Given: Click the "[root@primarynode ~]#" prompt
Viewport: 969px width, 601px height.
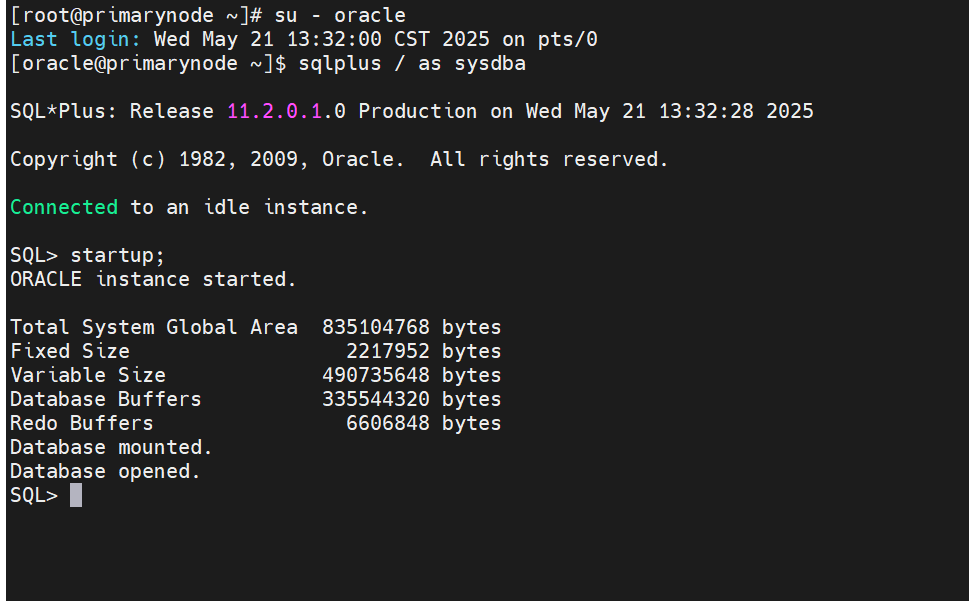Looking at the screenshot, I should click(136, 15).
